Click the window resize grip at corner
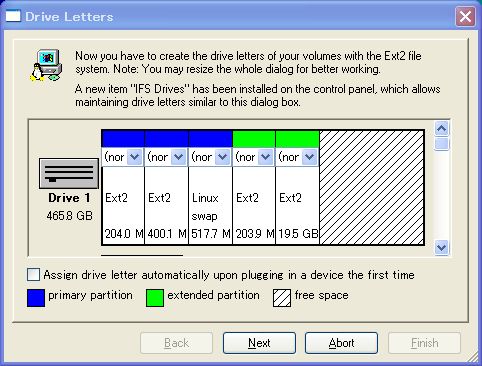482x366 pixels. pyautogui.click(x=472, y=357)
